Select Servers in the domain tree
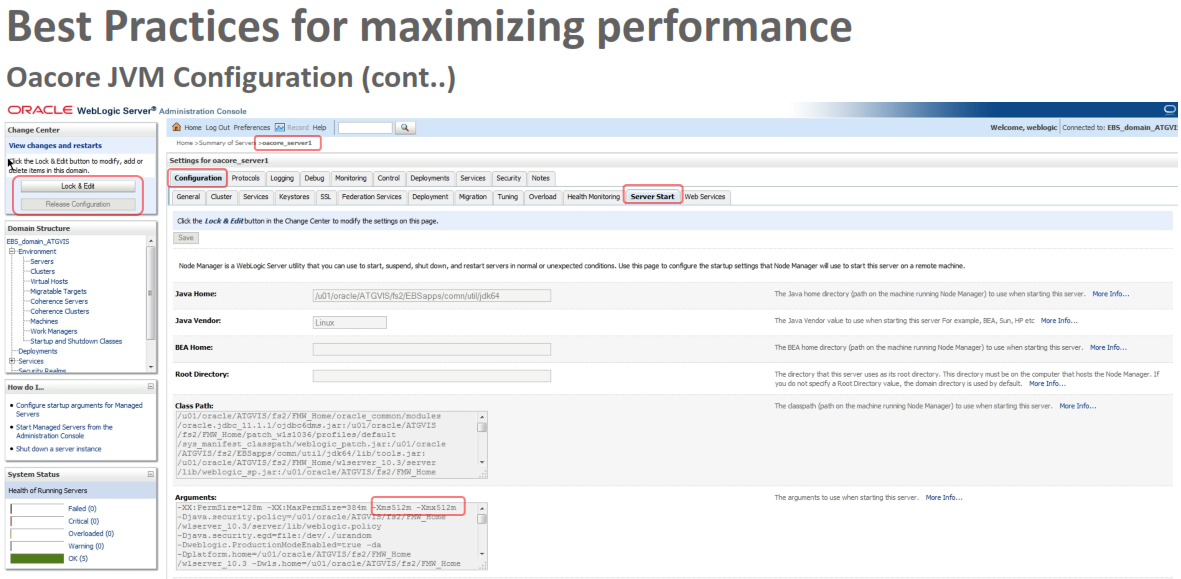Viewport: 1181px width, 579px height. 42,261
